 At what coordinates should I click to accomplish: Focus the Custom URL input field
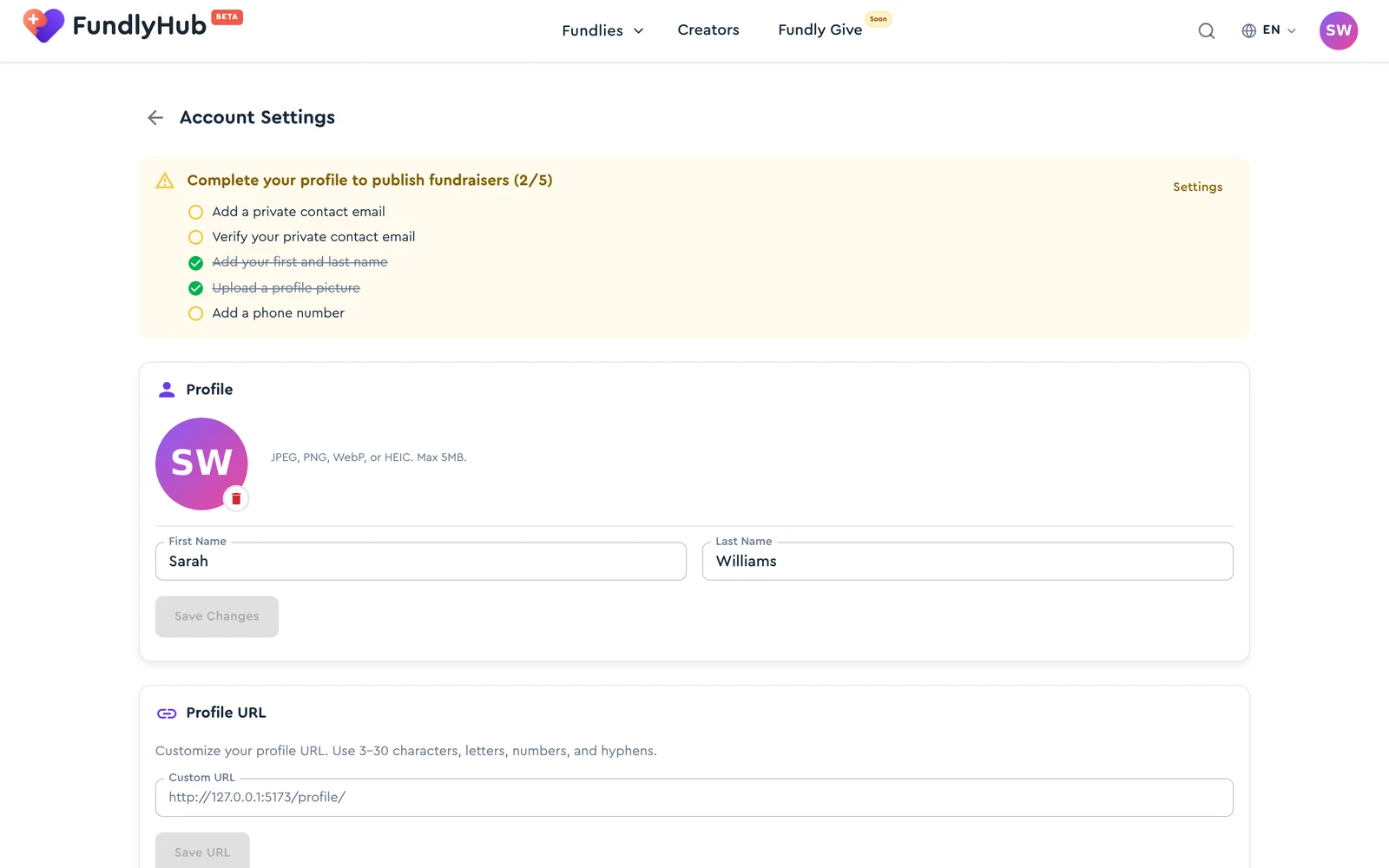click(694, 798)
